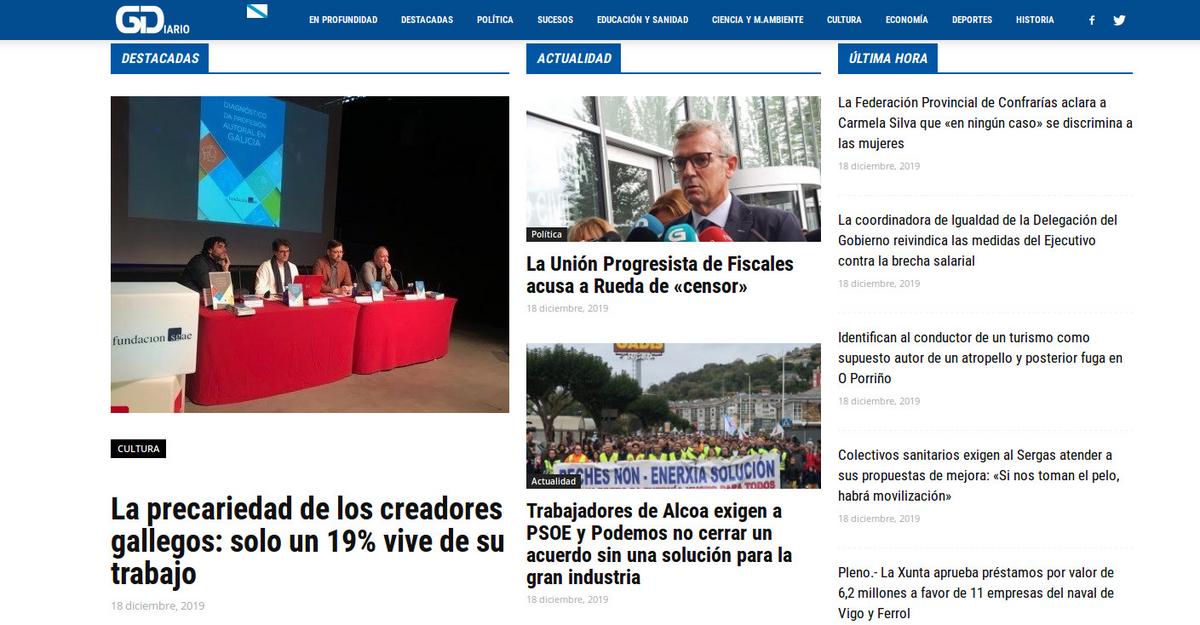1200x625 pixels.
Task: Open coordinadora de Igualdad news item
Action: pyautogui.click(x=978, y=240)
